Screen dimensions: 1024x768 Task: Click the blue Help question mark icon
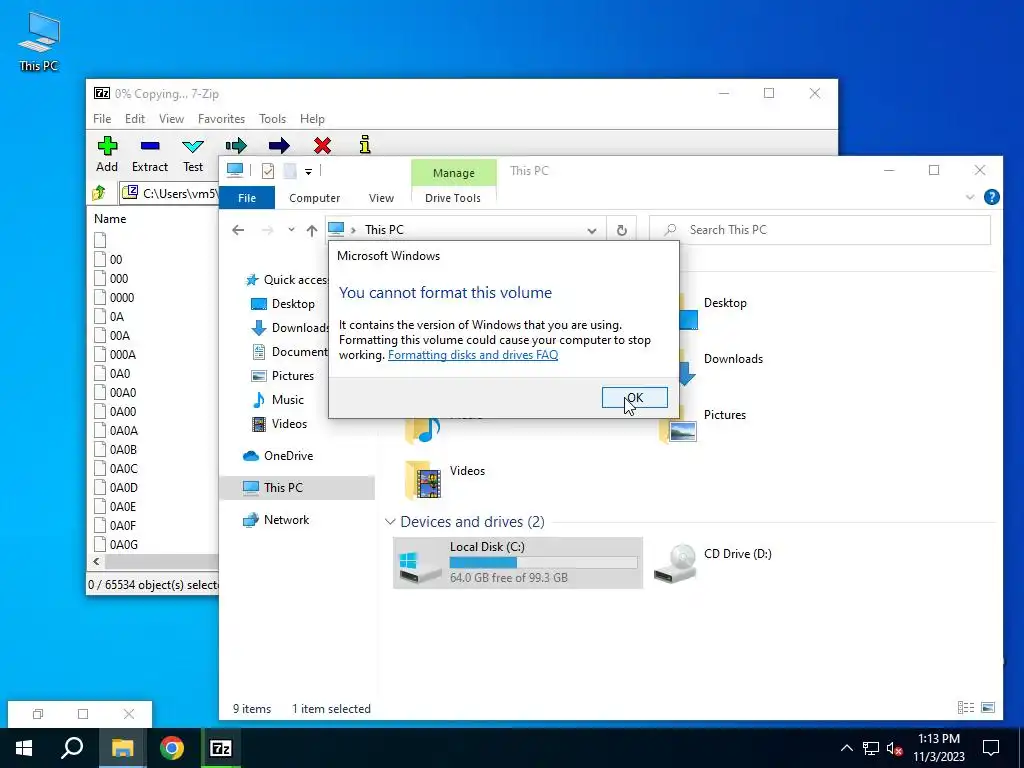click(991, 197)
